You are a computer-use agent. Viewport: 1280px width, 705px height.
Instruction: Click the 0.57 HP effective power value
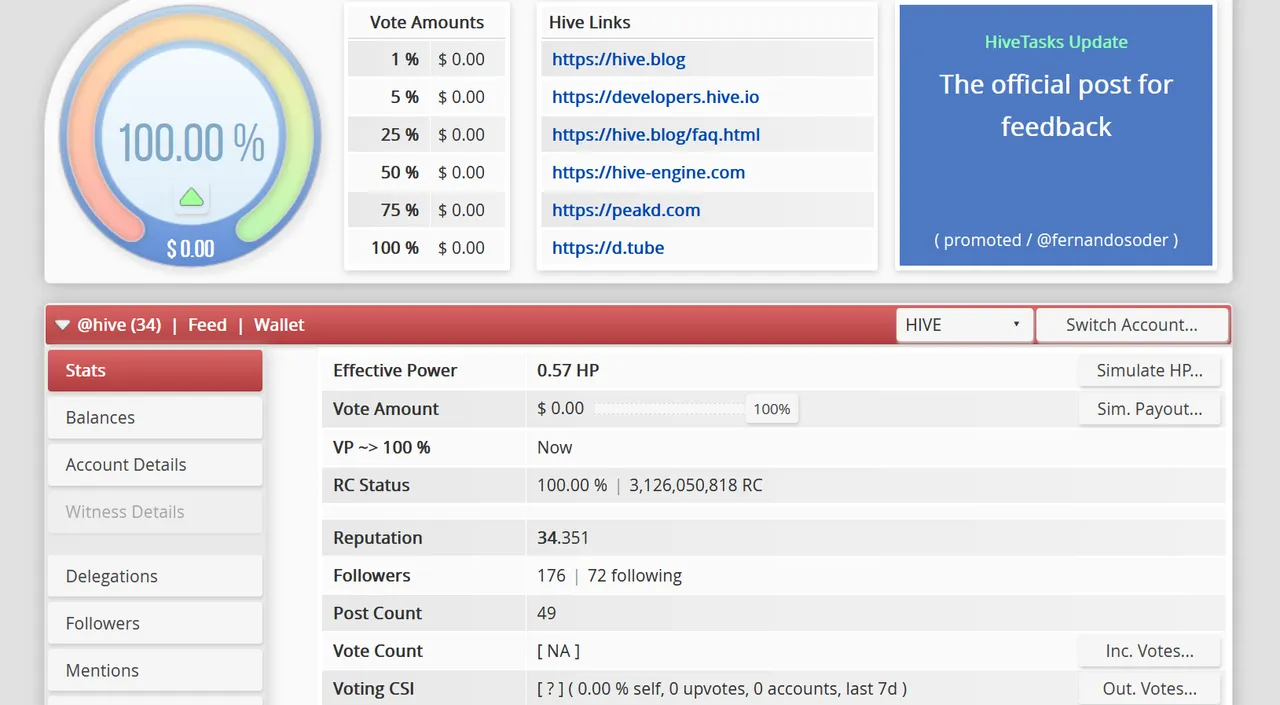click(568, 370)
